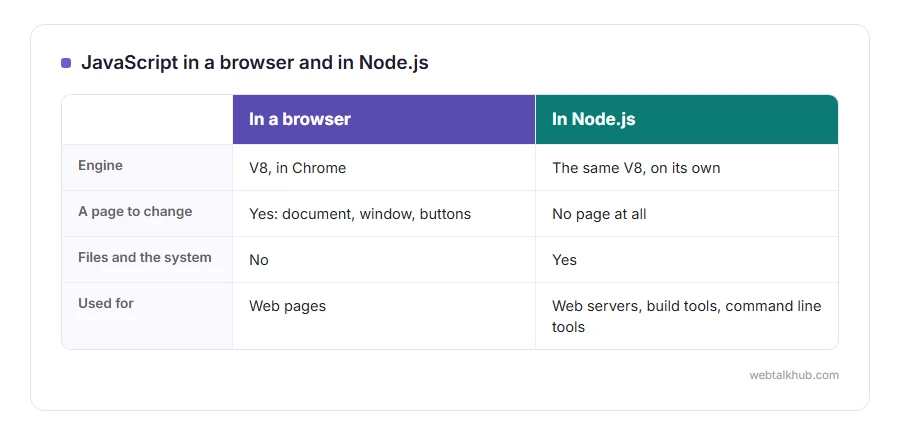Select the 'Files and the system' row label

tap(147, 259)
